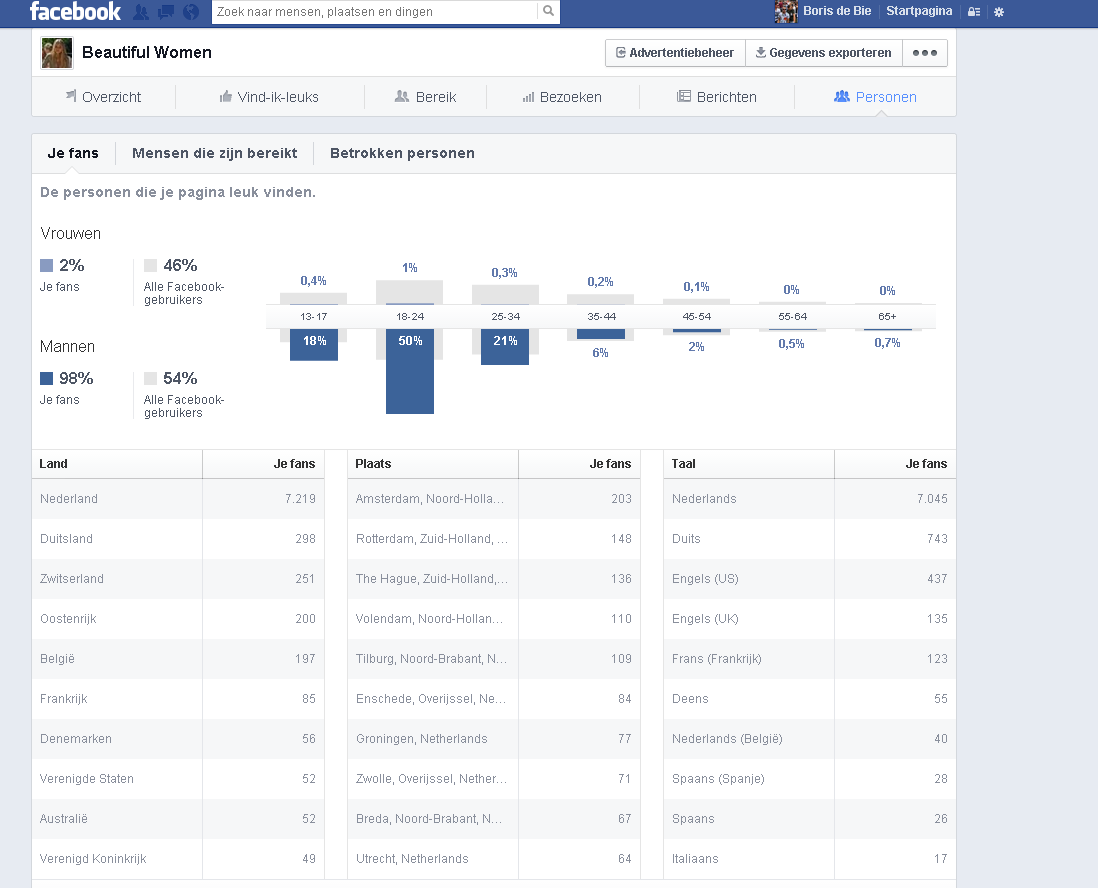Open 'Betrokken personen' sub-tab

click(x=402, y=153)
